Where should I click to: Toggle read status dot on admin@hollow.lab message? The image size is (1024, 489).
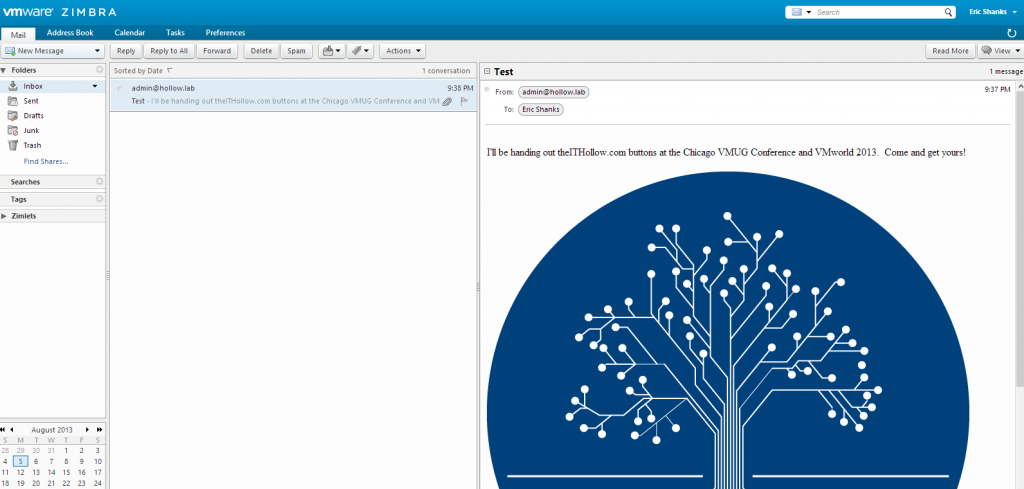coord(119,88)
